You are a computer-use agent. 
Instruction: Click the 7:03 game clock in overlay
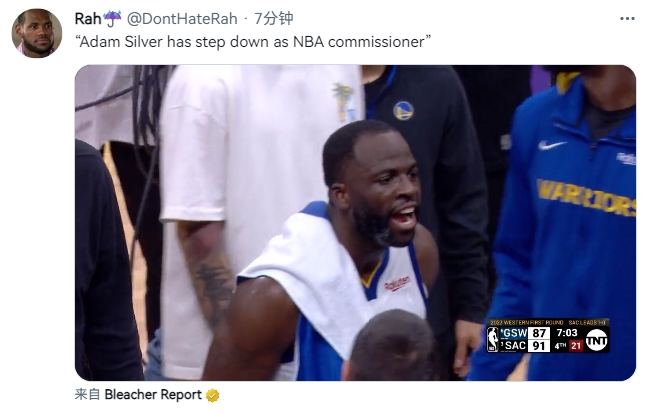(x=567, y=333)
